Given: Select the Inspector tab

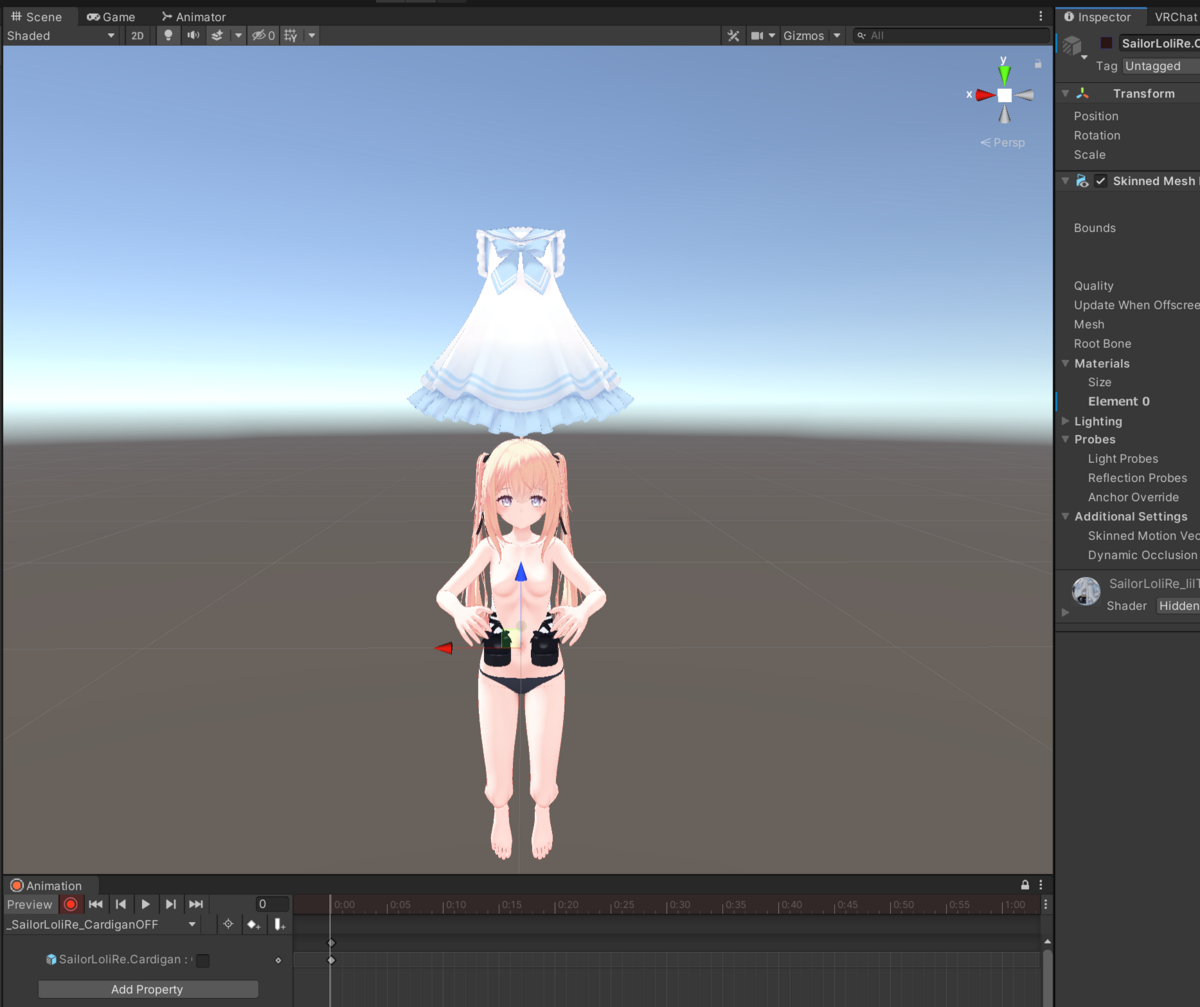Looking at the screenshot, I should click(x=1098, y=17).
